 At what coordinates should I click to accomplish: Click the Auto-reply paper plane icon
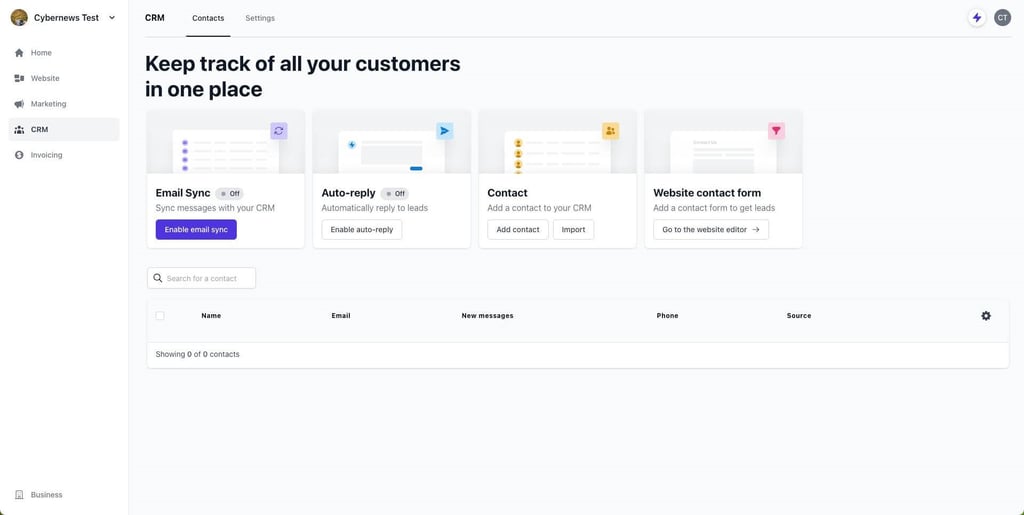coord(445,131)
